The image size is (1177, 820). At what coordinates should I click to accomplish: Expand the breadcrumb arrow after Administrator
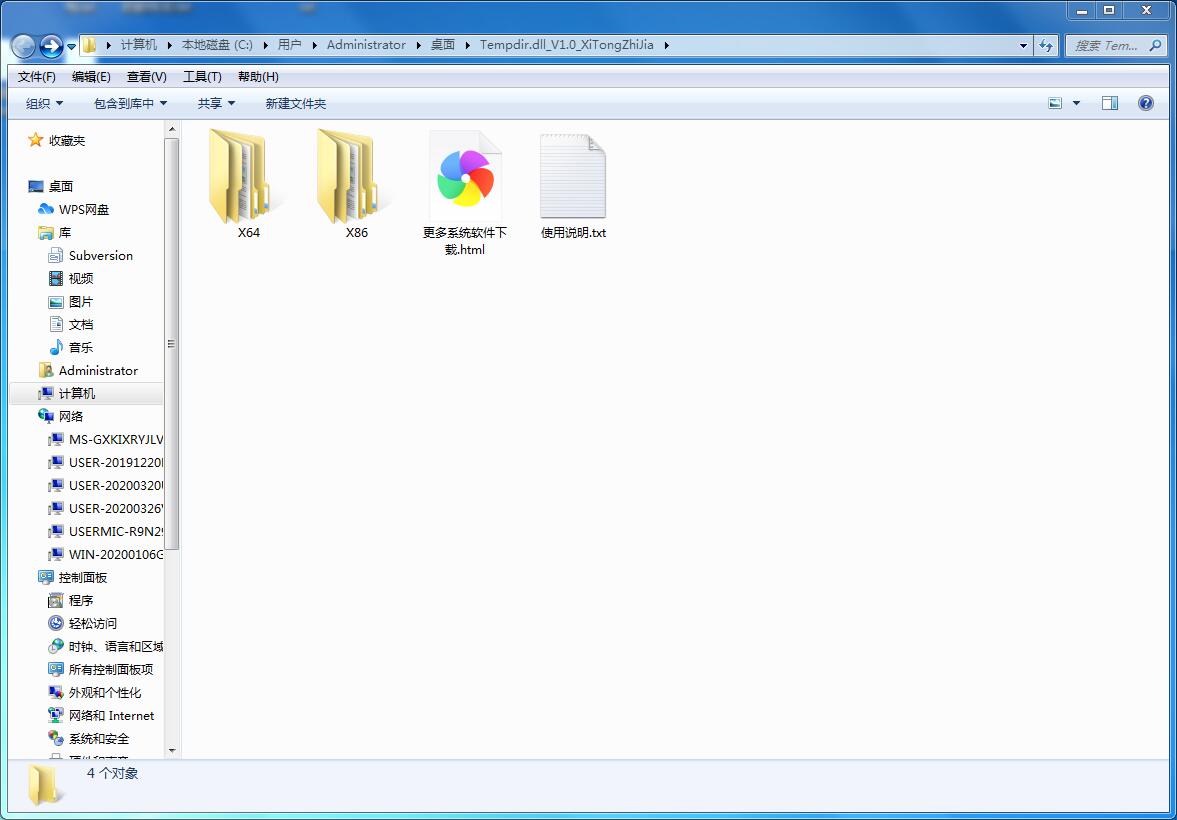pos(418,45)
